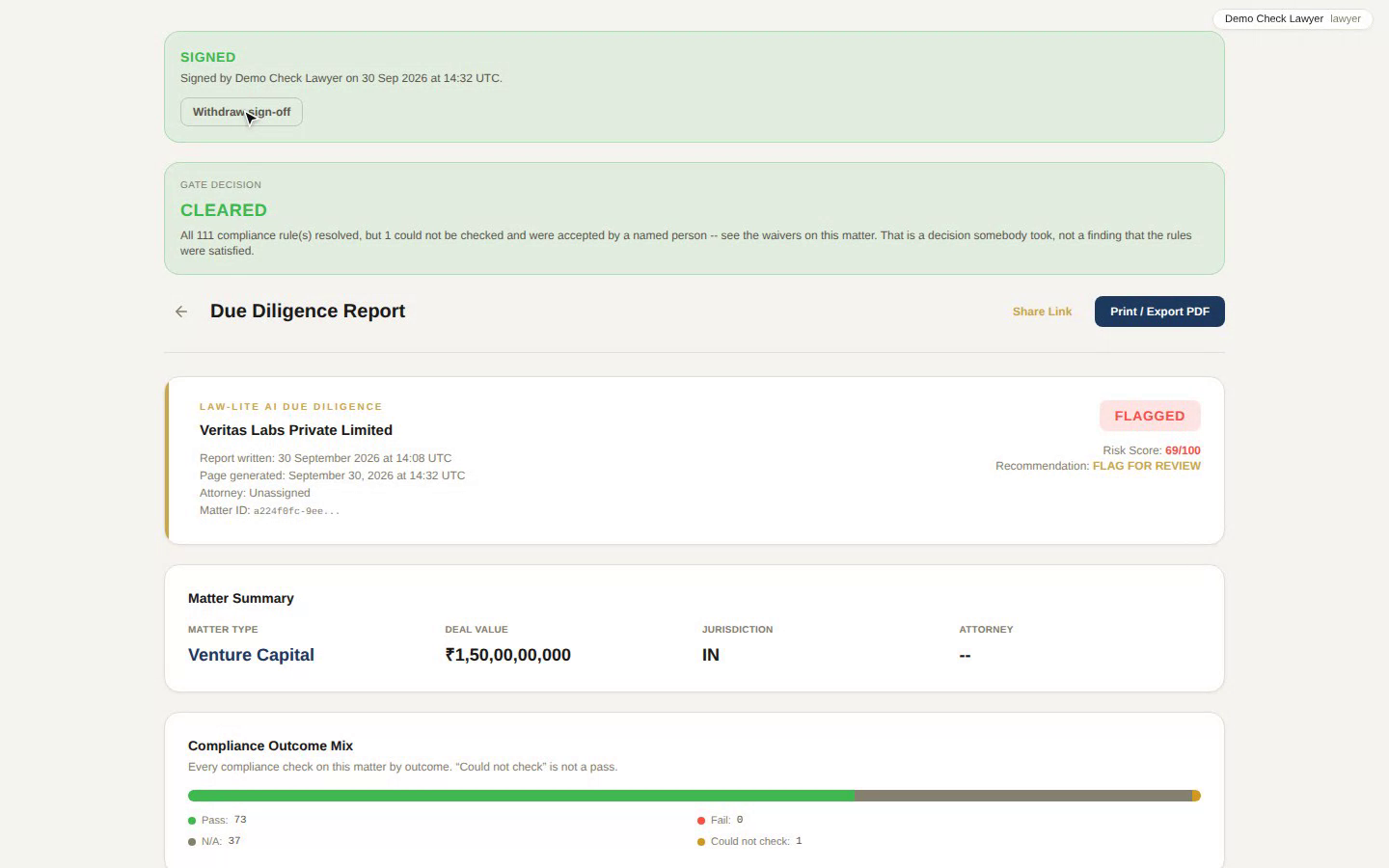
Task: Click Veritas Labs Private Limited title
Action: [x=296, y=430]
